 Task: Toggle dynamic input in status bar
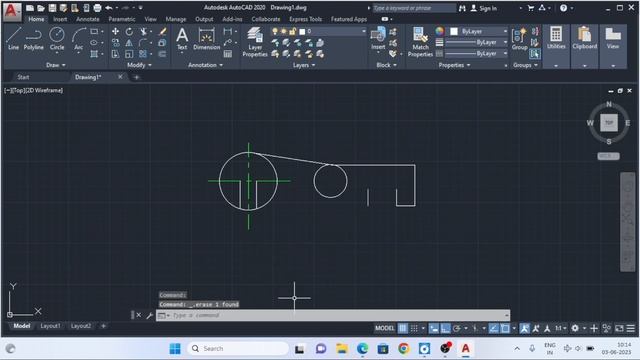434,328
